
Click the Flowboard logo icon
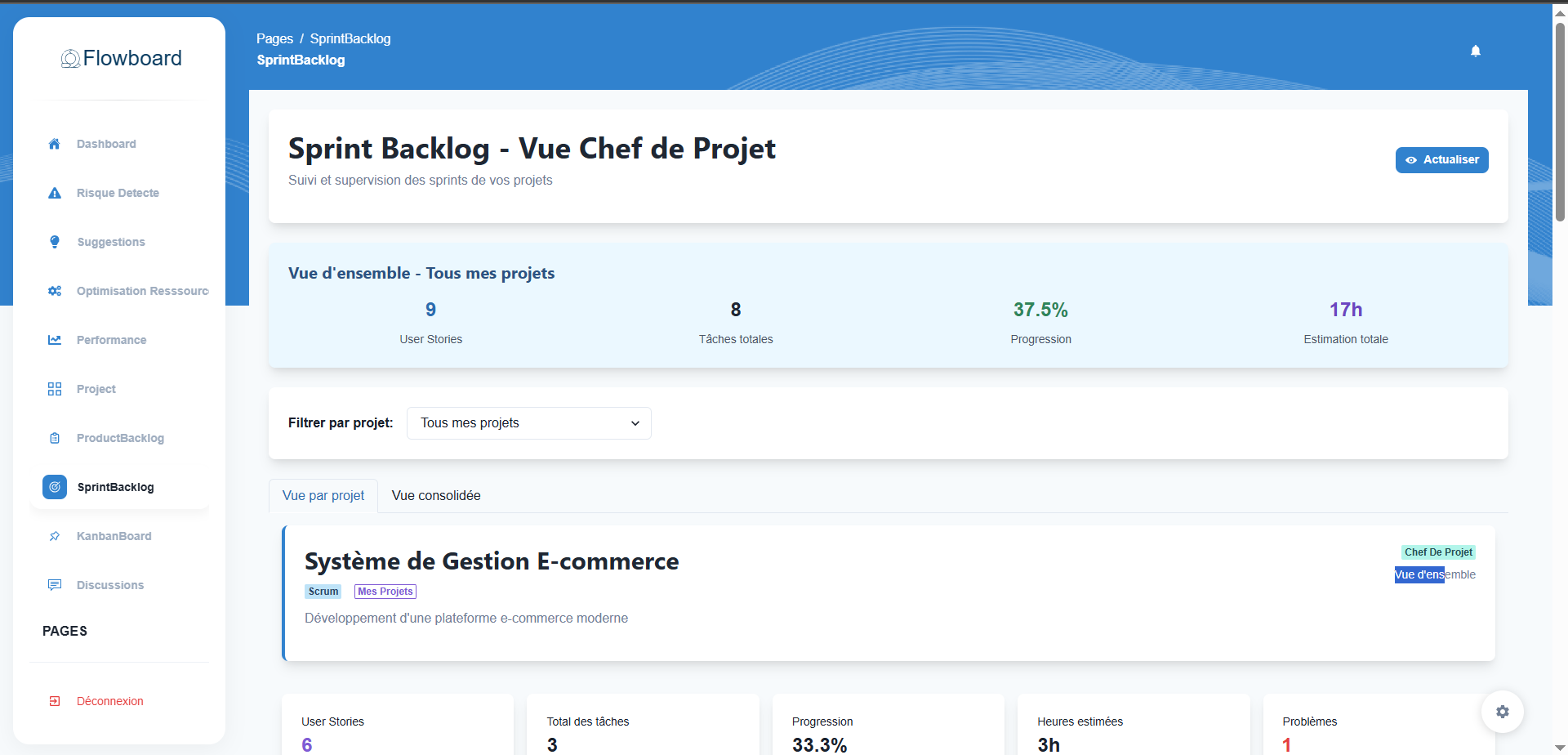tap(70, 59)
